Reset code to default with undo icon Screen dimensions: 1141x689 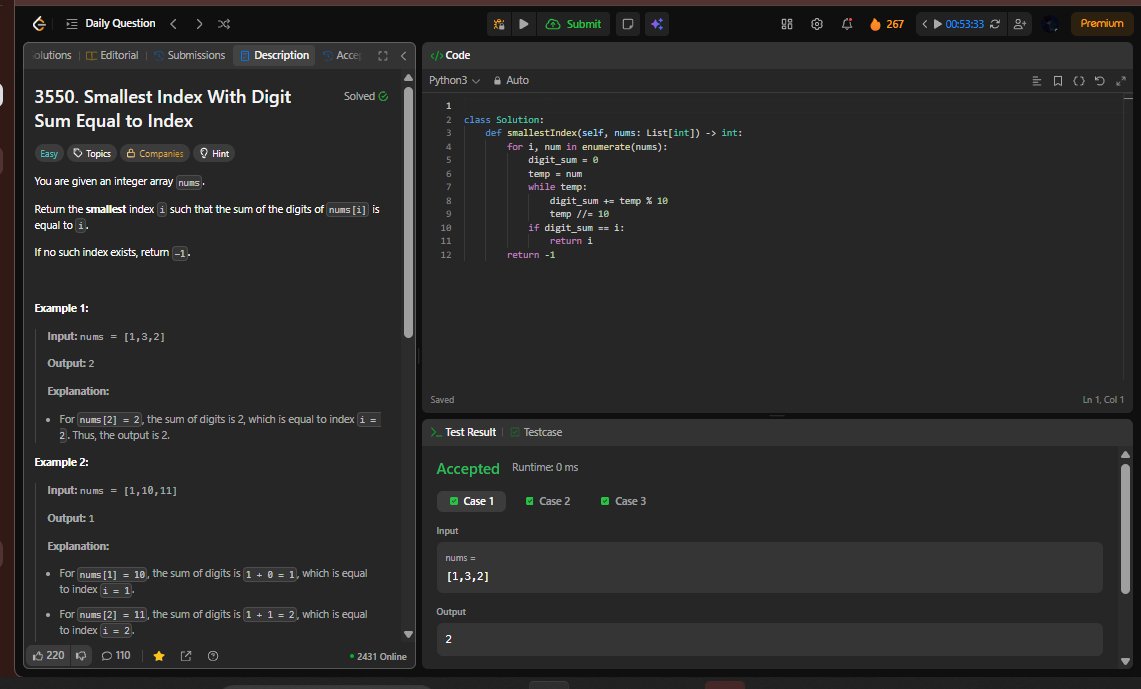tap(1100, 81)
